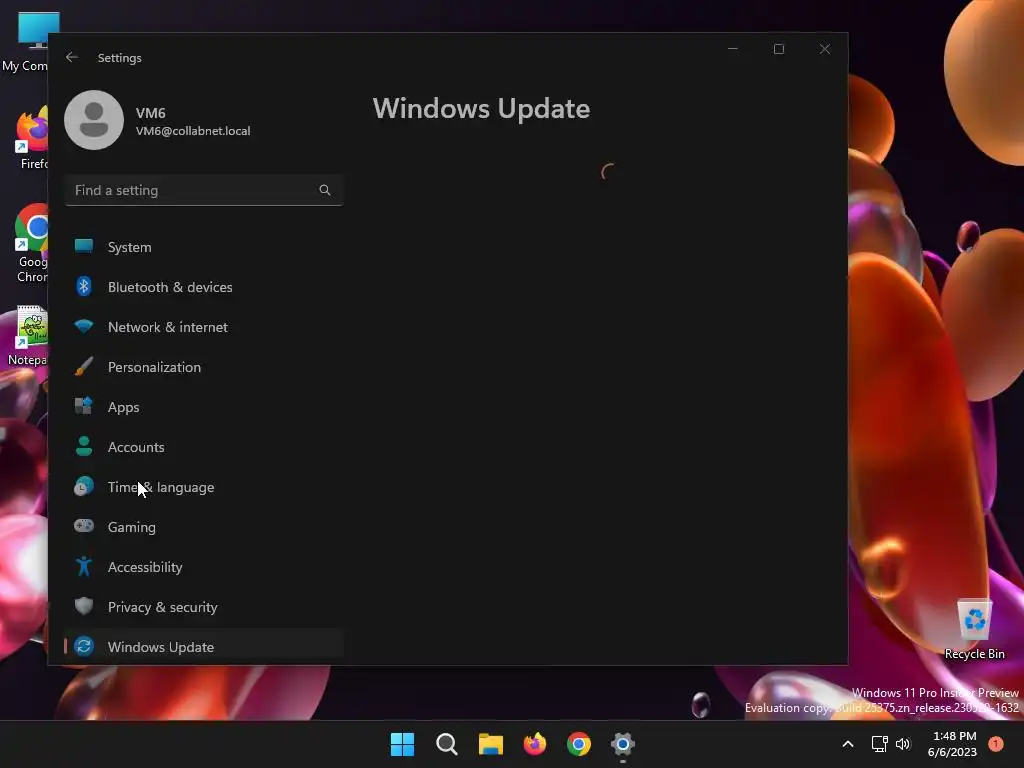Go to Apps settings
This screenshot has height=768, width=1024.
pos(204,407)
